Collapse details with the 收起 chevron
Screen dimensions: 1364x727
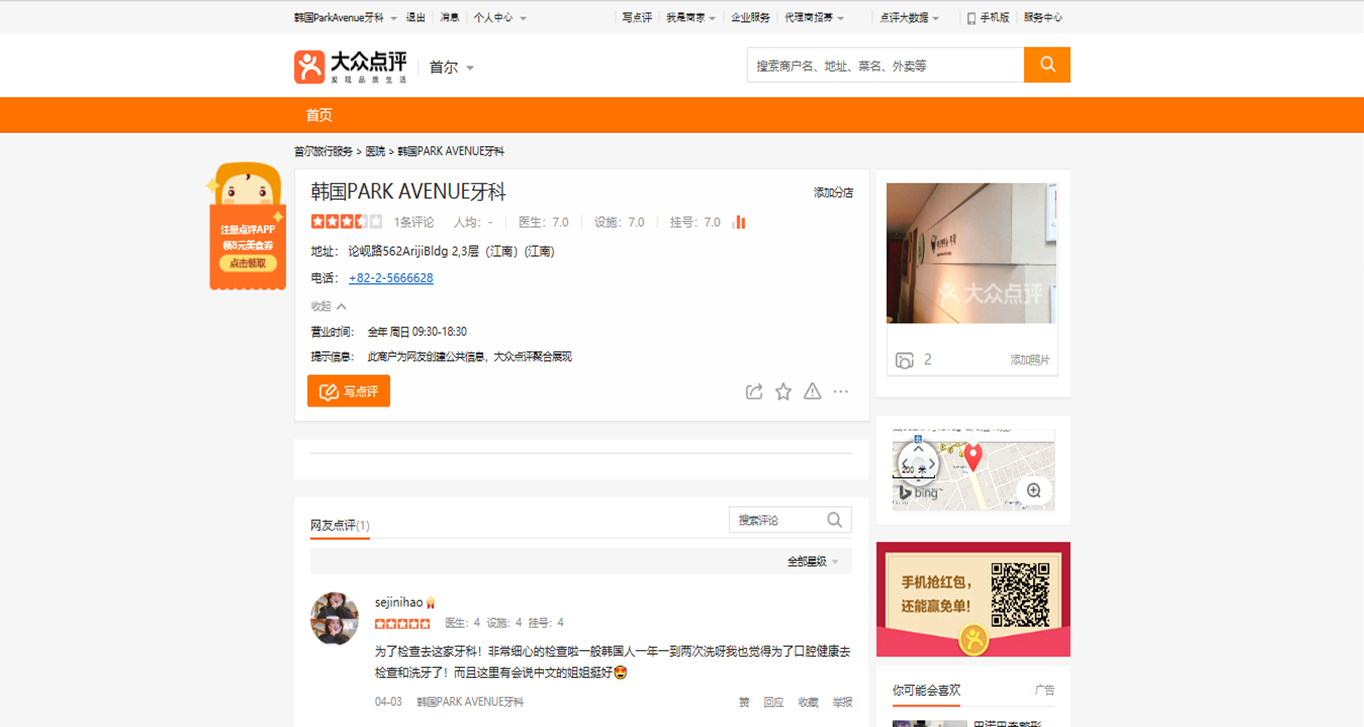[341, 307]
